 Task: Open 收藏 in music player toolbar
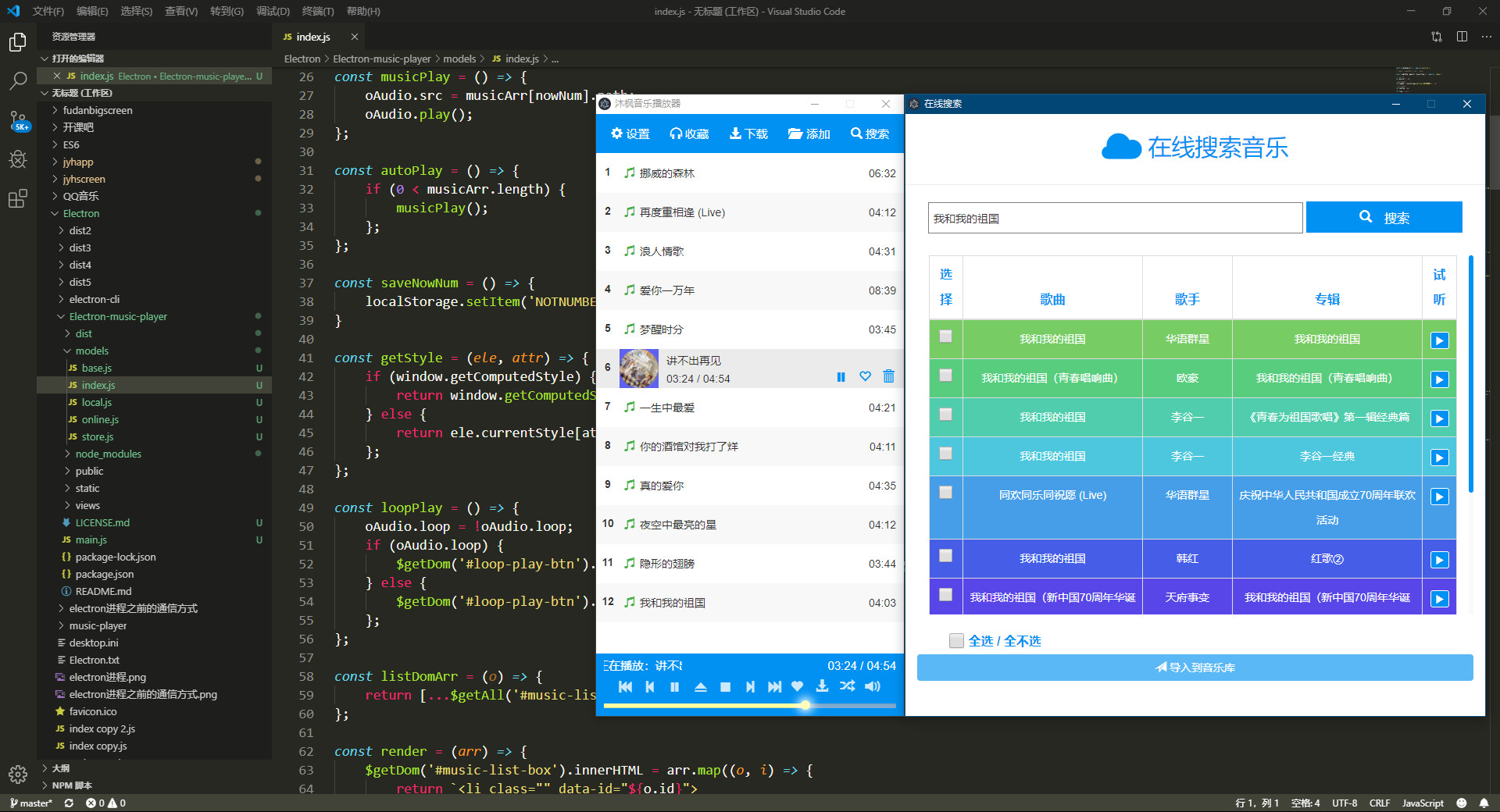689,134
